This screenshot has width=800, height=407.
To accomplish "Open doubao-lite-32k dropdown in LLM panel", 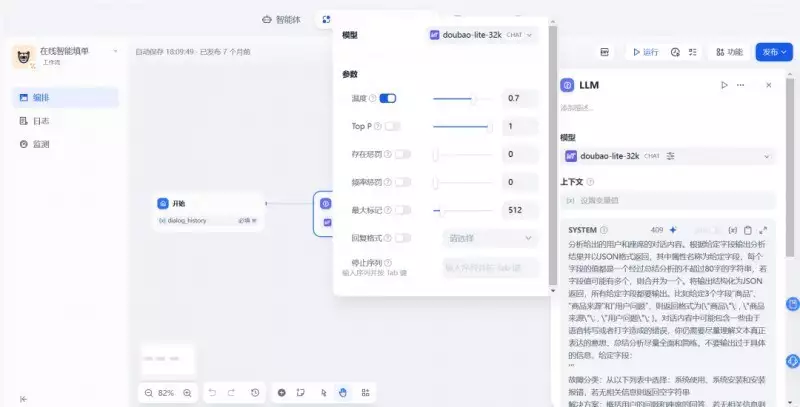I will [668, 156].
